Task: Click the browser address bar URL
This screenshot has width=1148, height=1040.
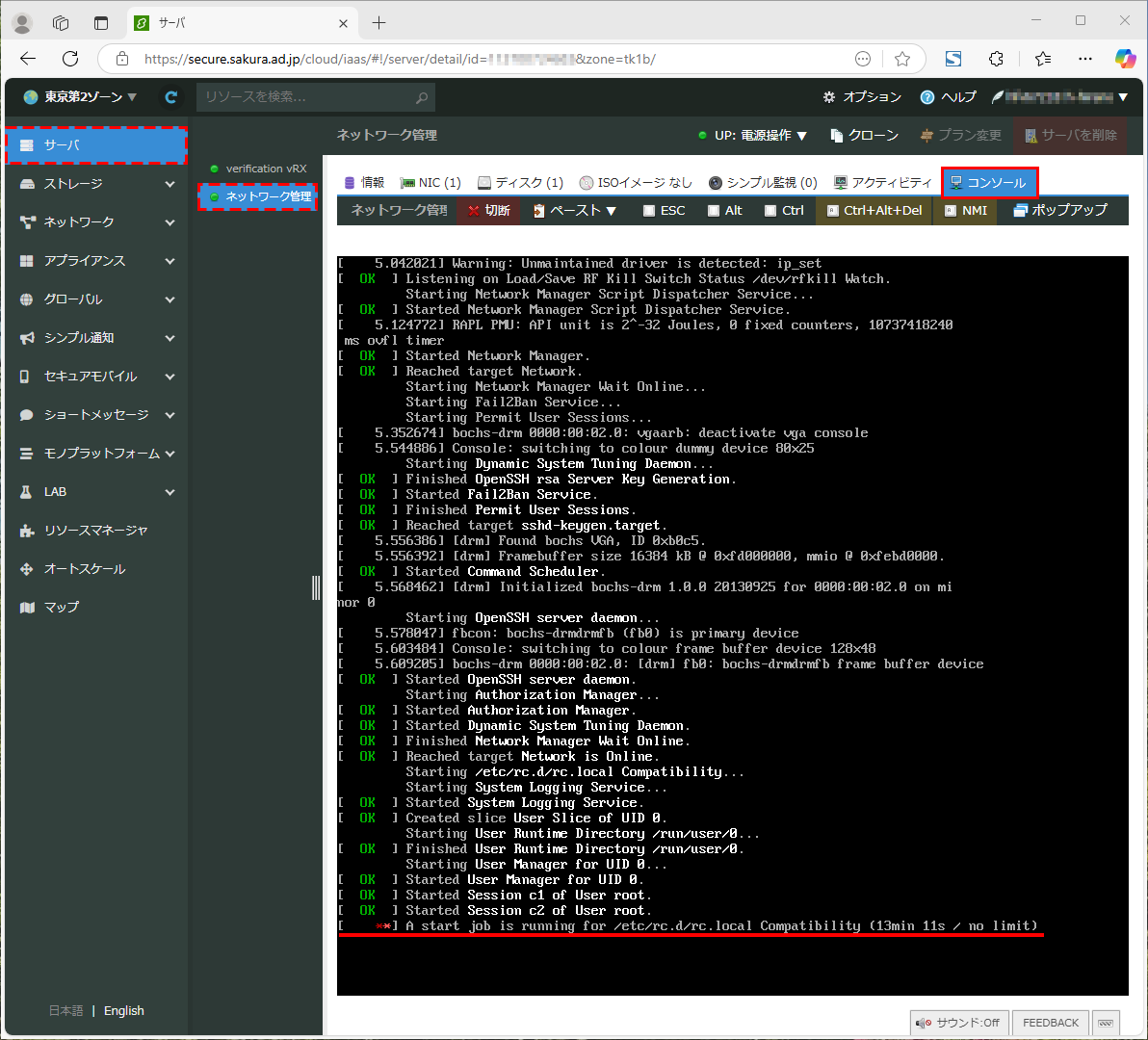Action: pos(399,59)
